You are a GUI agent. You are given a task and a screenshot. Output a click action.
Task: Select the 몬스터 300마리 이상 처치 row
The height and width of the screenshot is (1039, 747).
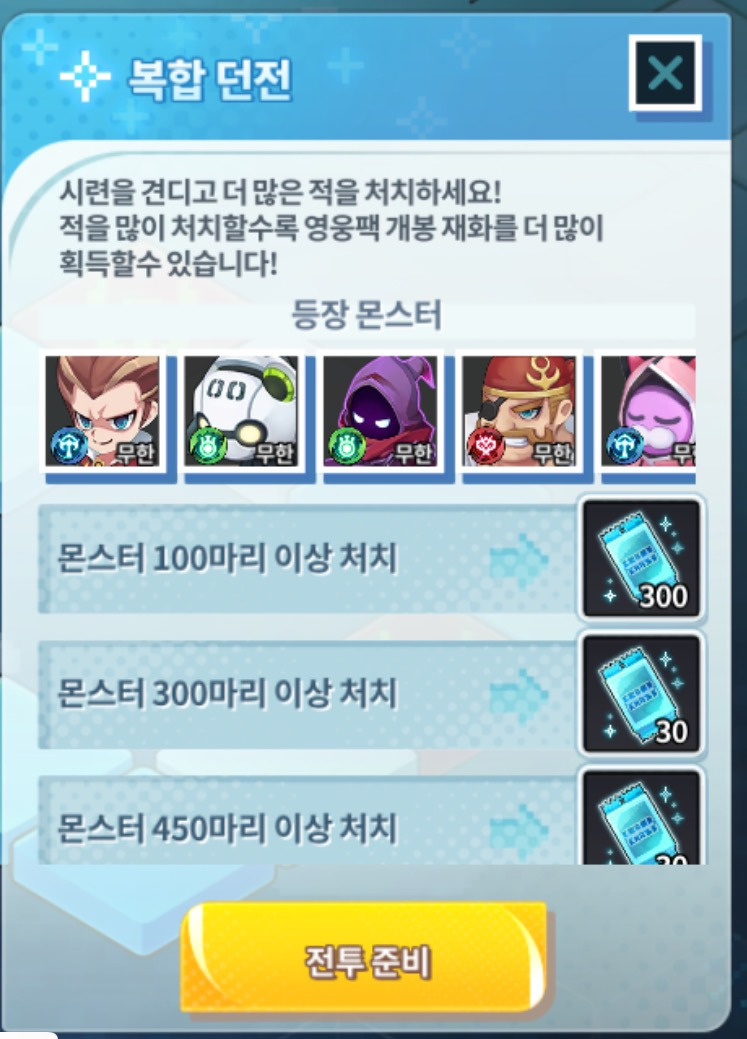click(x=307, y=694)
